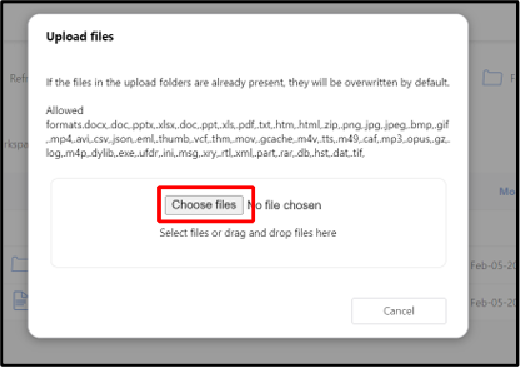The width and height of the screenshot is (521, 367).
Task: Click blank dialog space left of Cancel
Action: coord(200,311)
